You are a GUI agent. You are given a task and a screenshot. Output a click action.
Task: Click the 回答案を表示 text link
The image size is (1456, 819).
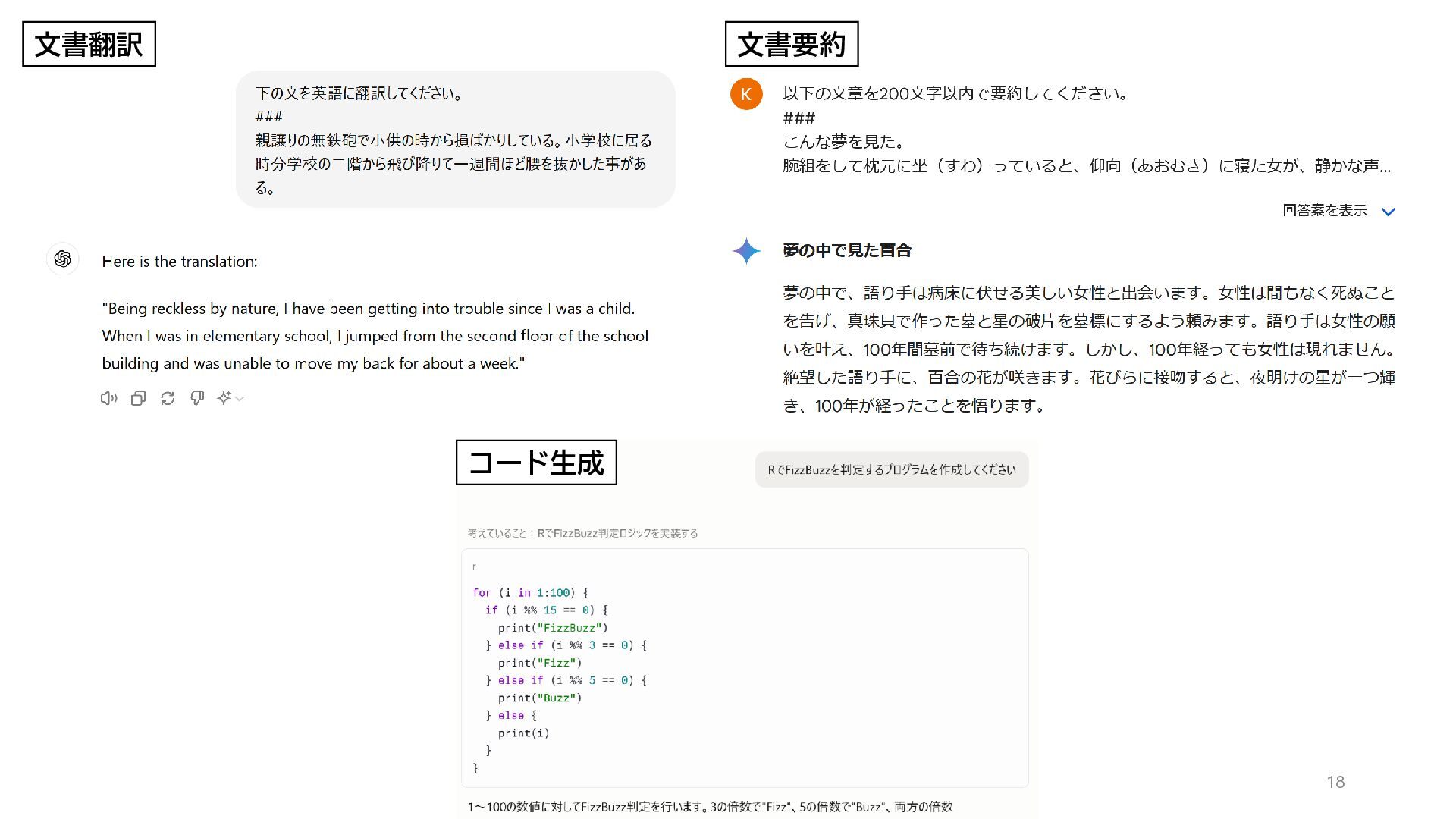(1325, 210)
